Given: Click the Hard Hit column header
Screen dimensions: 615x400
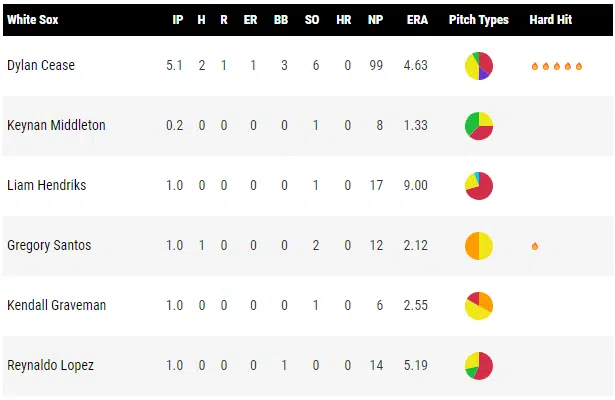Looking at the screenshot, I should (551, 19).
